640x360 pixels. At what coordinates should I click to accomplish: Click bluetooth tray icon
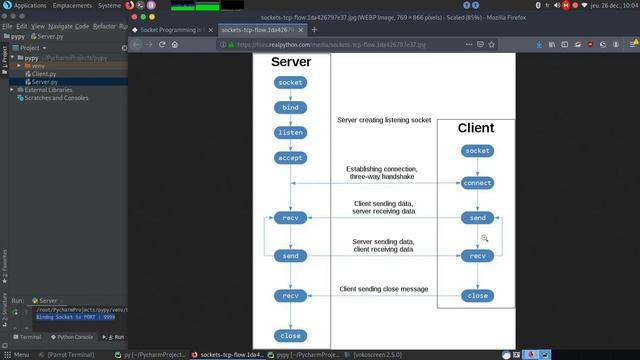(x=538, y=5)
